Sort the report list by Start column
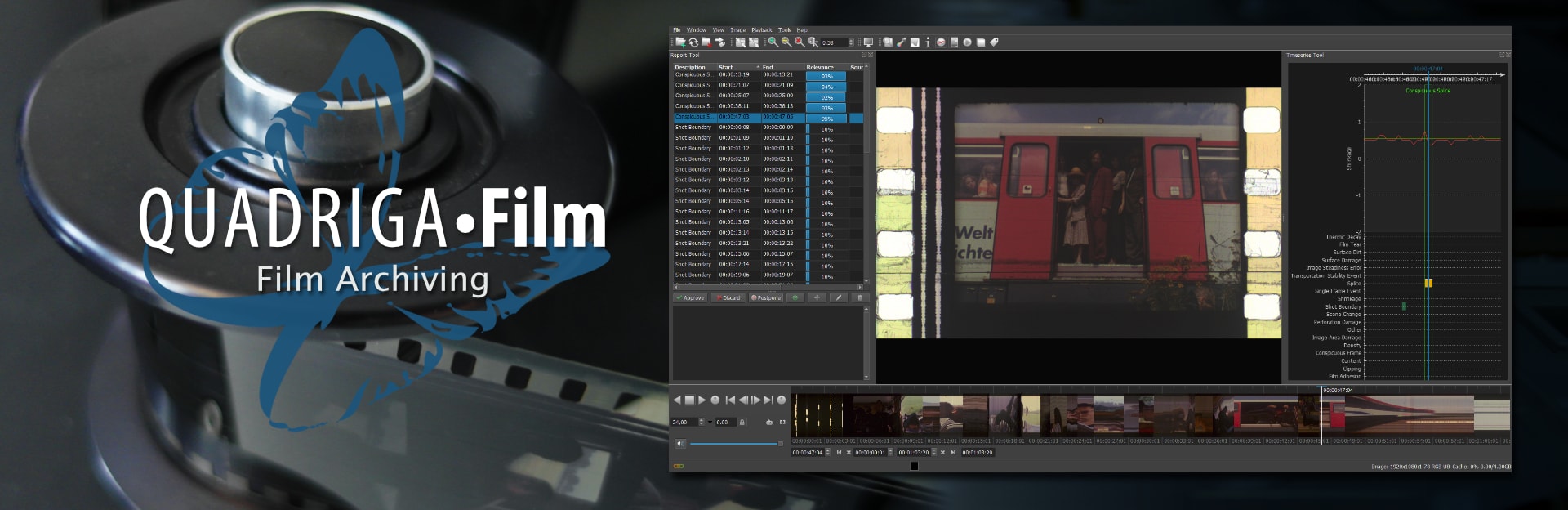Screen dimensions: 1568x510 click(x=726, y=67)
